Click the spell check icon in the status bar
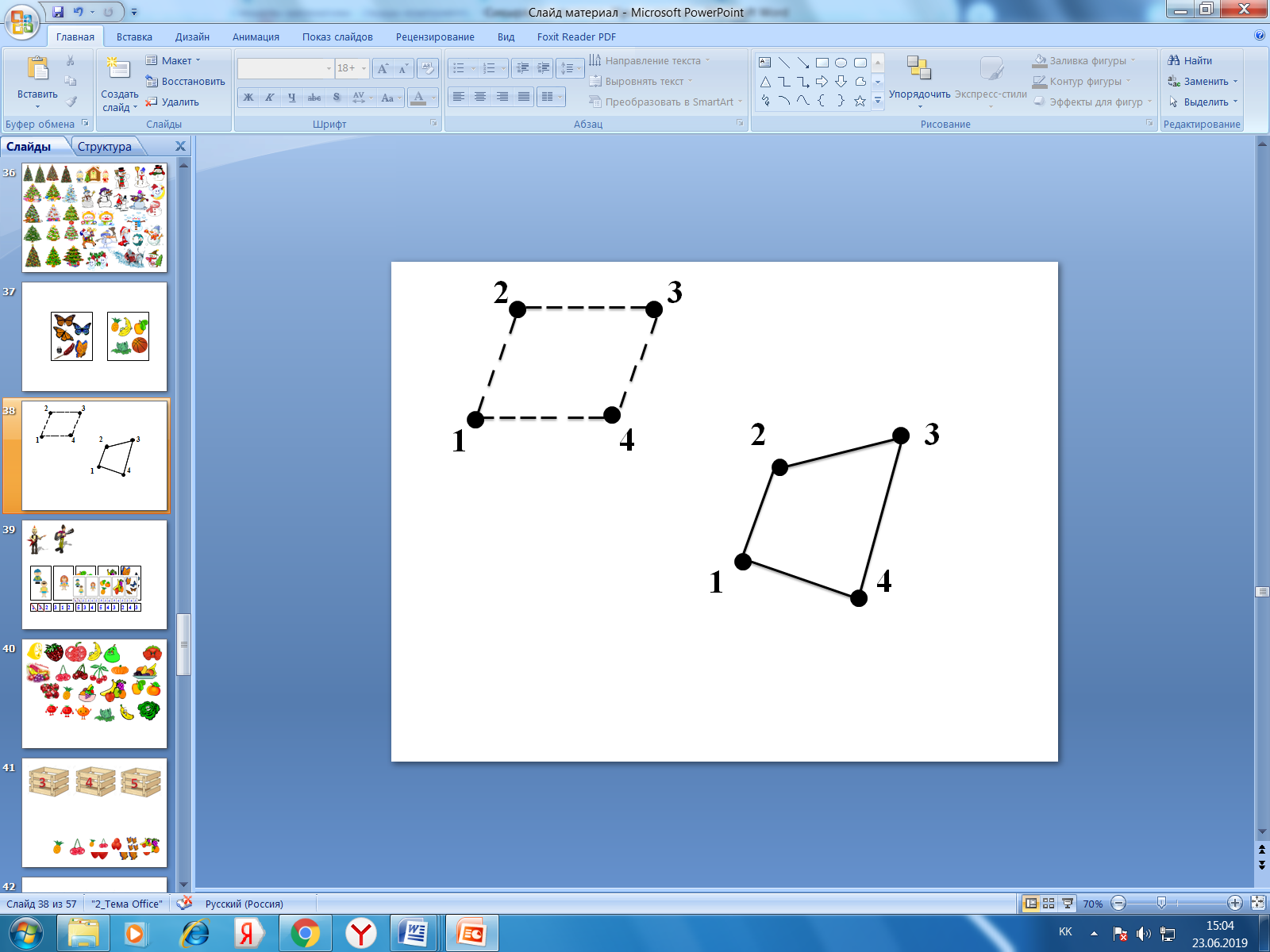This screenshot has height=952, width=1270. pos(185,903)
